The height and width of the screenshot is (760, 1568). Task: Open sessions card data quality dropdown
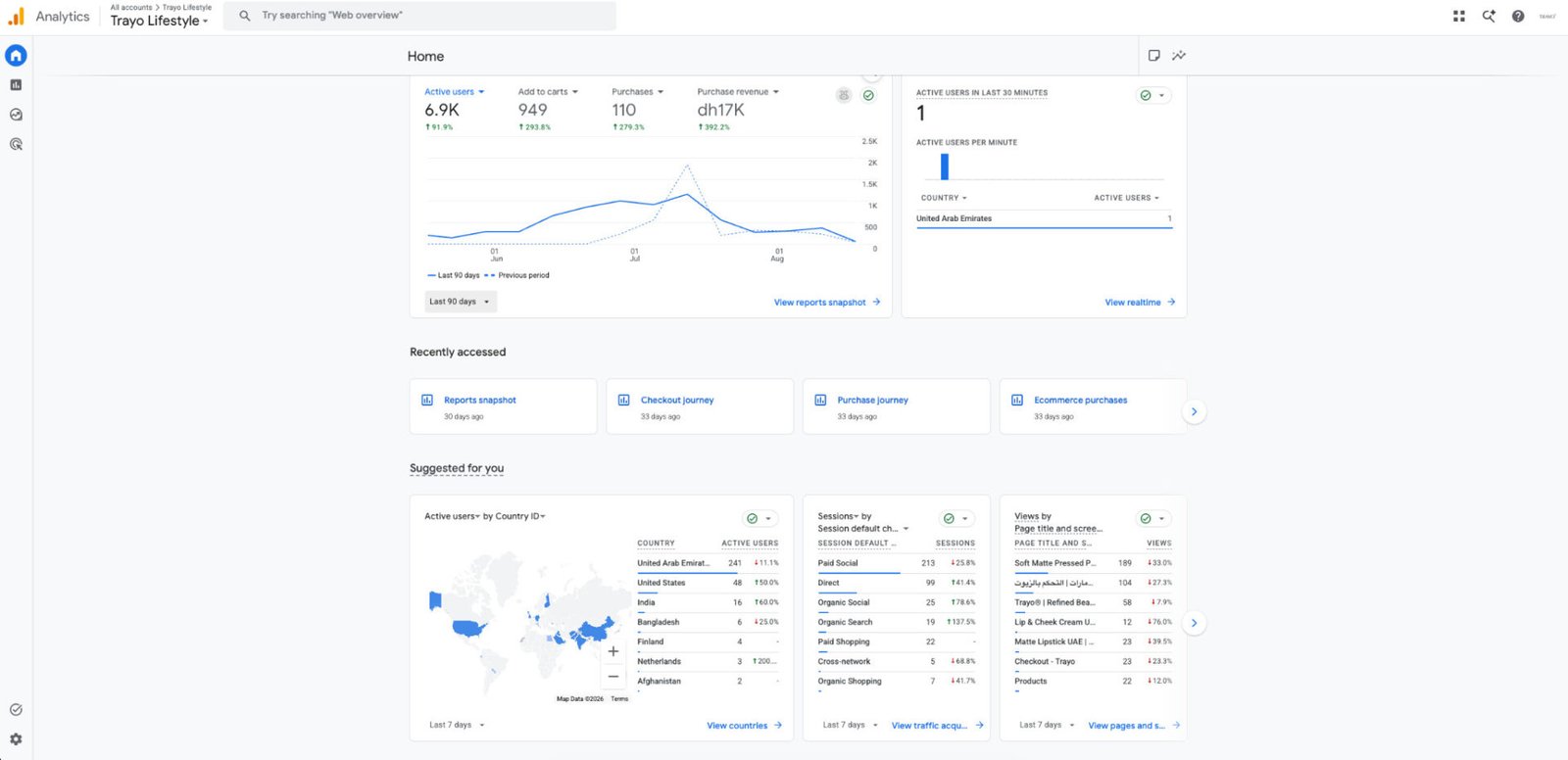point(956,518)
